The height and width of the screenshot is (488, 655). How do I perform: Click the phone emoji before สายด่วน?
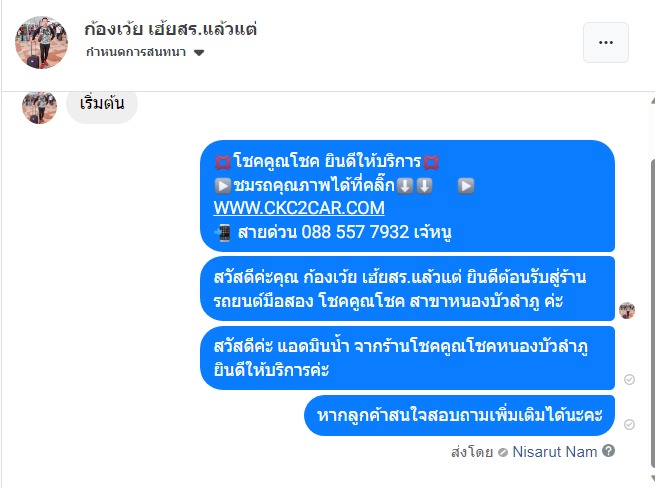pos(222,233)
